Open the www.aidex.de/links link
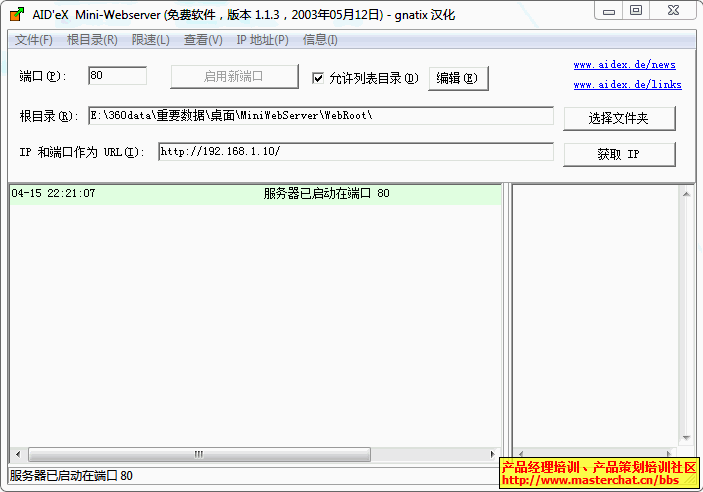Screen dimensions: 703x492 pyautogui.click(x=627, y=84)
